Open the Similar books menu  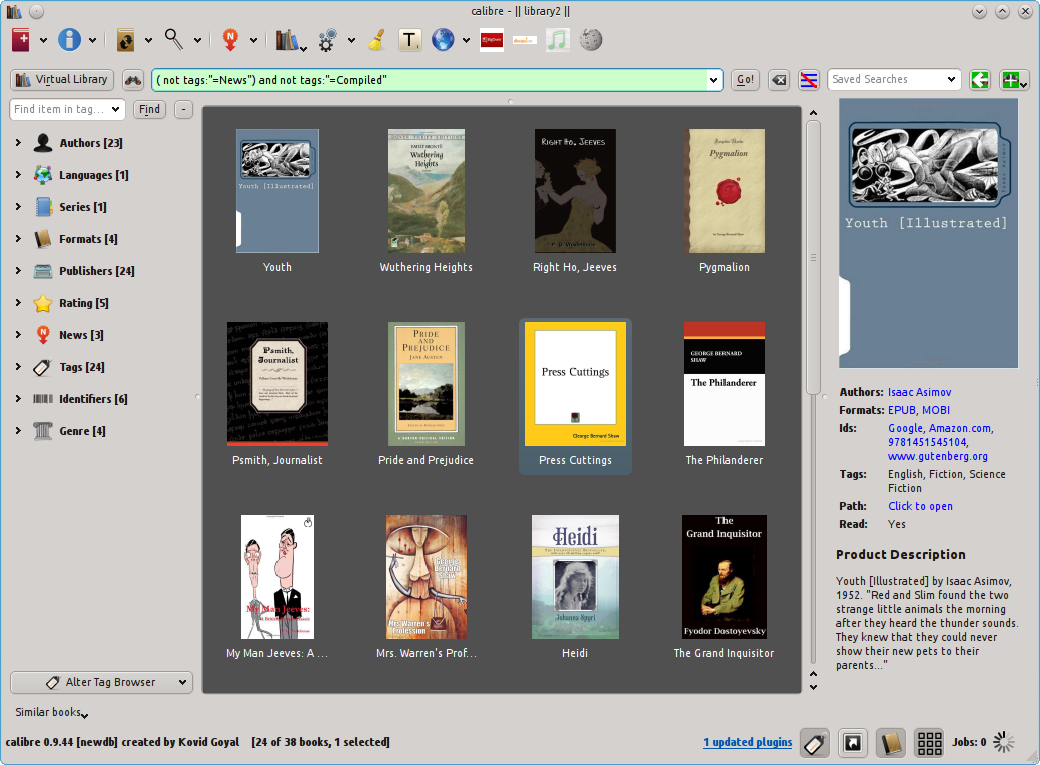pos(52,713)
